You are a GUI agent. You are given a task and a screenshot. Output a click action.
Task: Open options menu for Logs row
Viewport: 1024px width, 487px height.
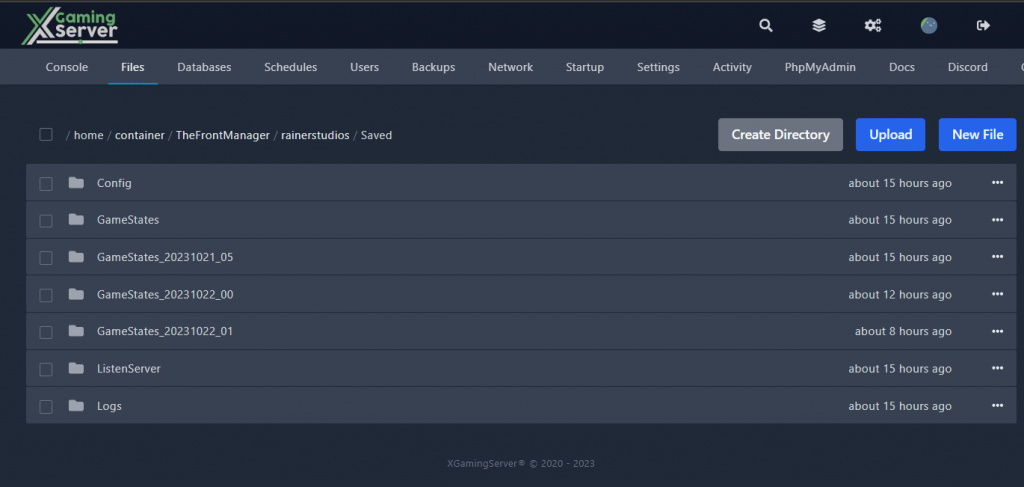(x=997, y=405)
